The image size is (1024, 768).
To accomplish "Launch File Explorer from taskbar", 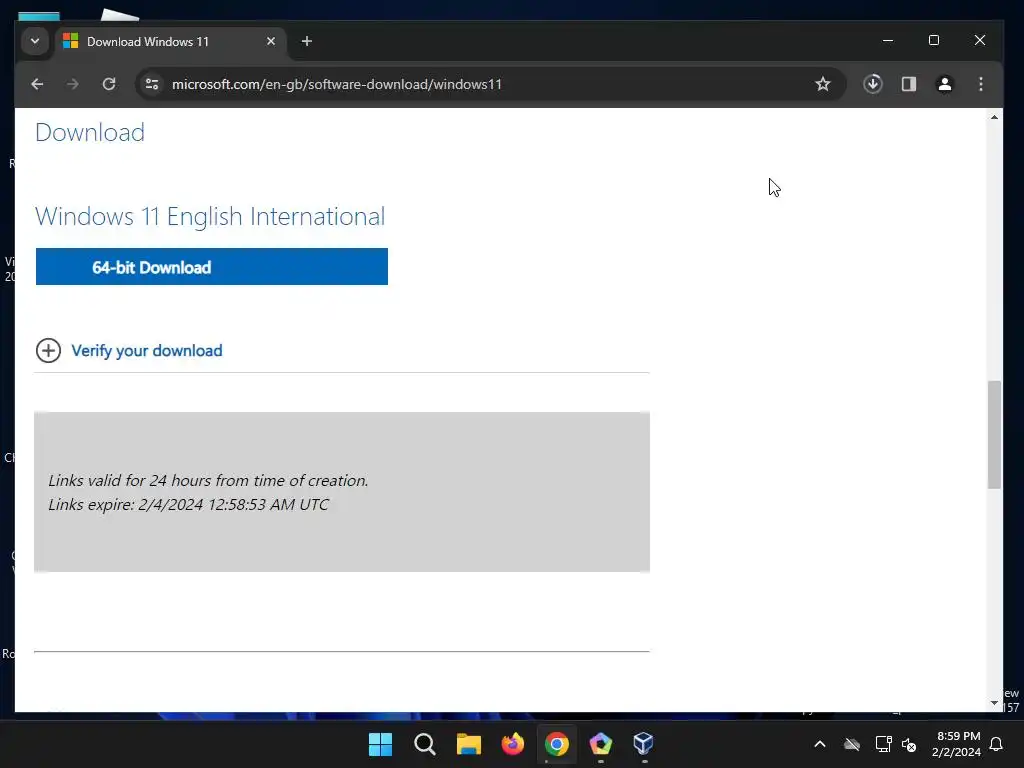I will click(468, 744).
